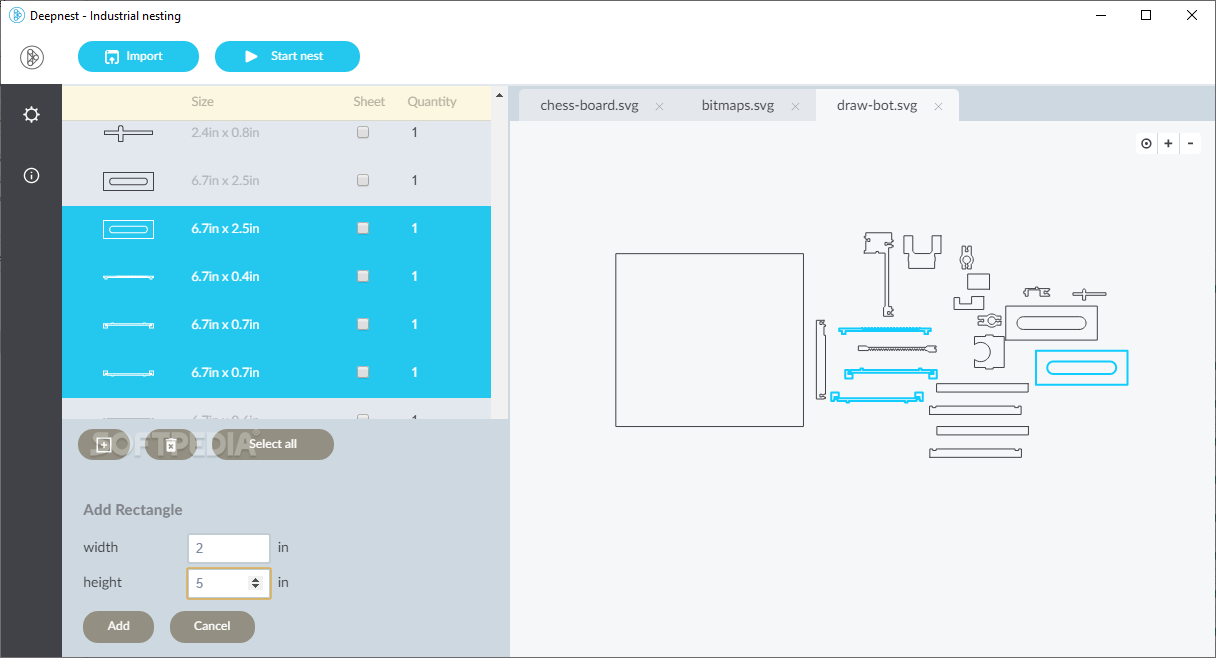The height and width of the screenshot is (658, 1216).
Task: Toggle sheet checkbox for first 6.7in x 0.7in part
Action: tap(363, 324)
